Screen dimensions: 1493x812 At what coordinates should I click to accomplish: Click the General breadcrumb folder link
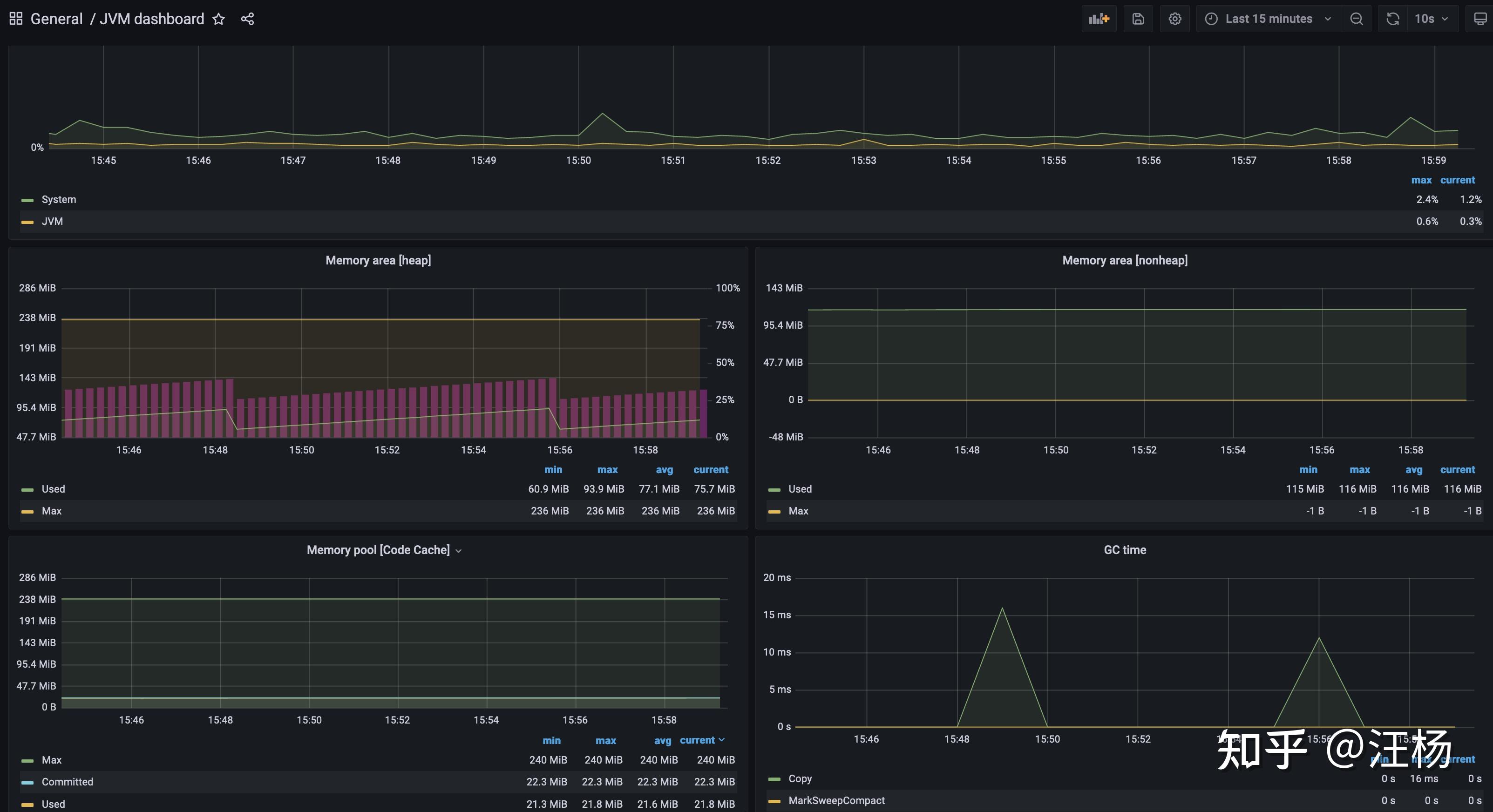56,19
